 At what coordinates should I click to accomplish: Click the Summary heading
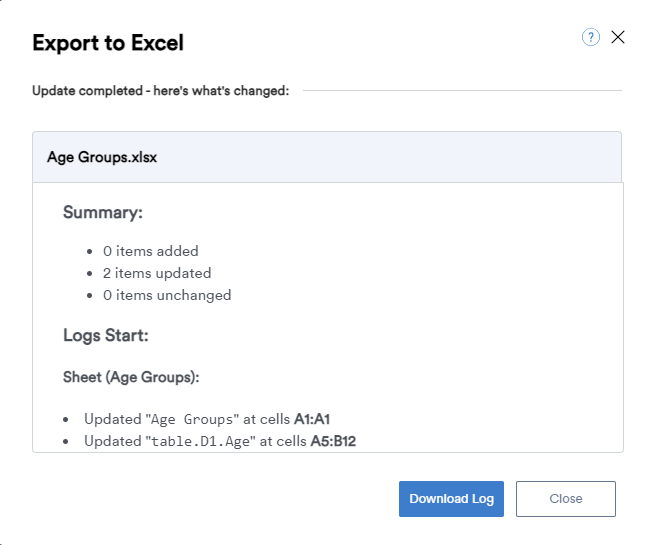[x=103, y=212]
